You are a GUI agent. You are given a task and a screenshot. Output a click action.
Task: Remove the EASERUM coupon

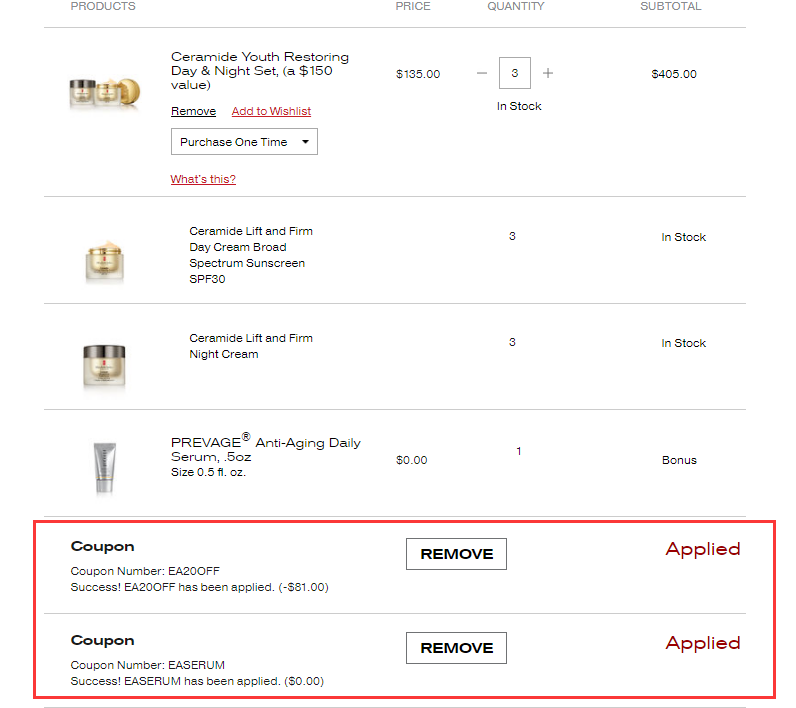pos(456,648)
